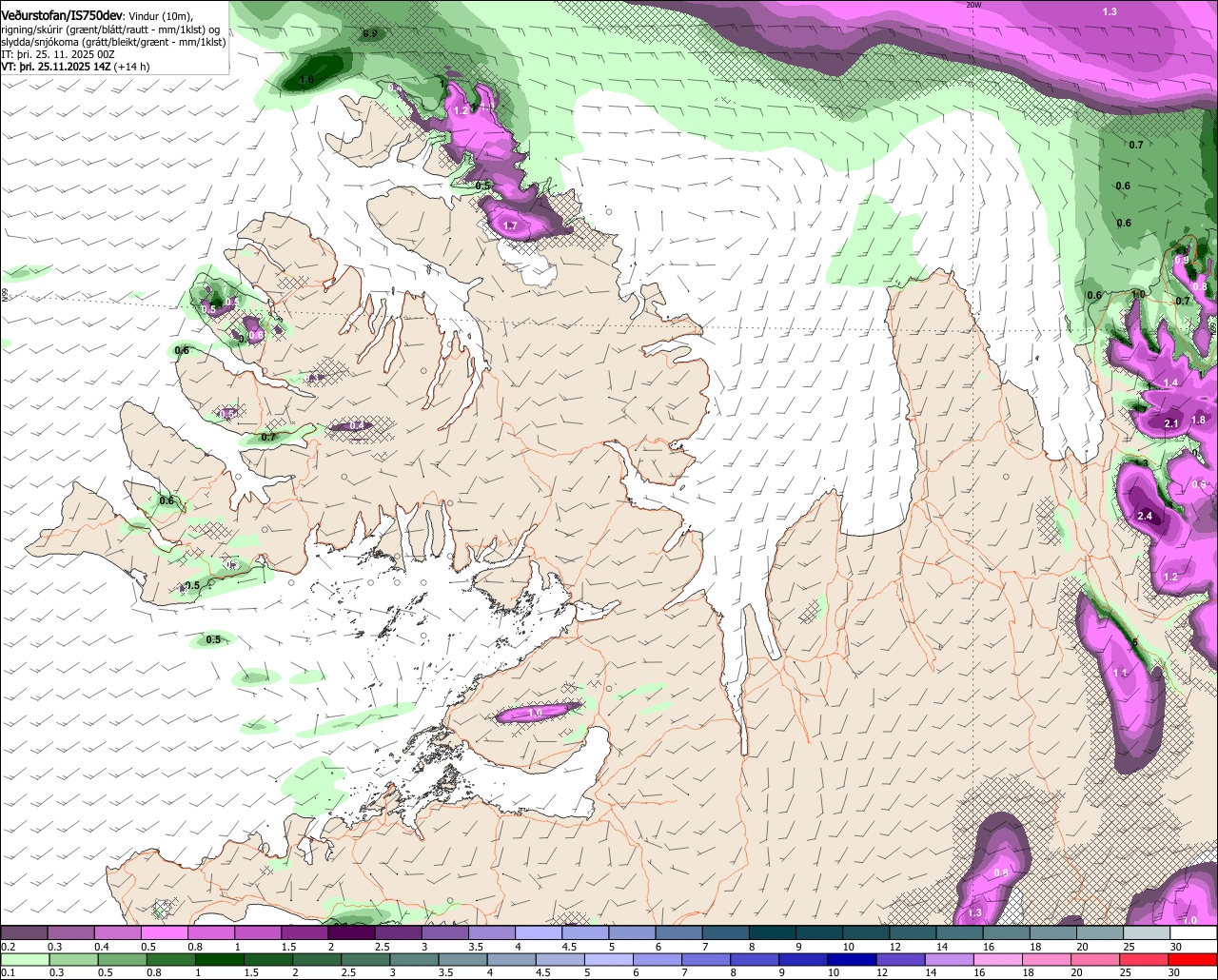
Task: Click the '0.2' label in the legend
Action: (x=8, y=947)
